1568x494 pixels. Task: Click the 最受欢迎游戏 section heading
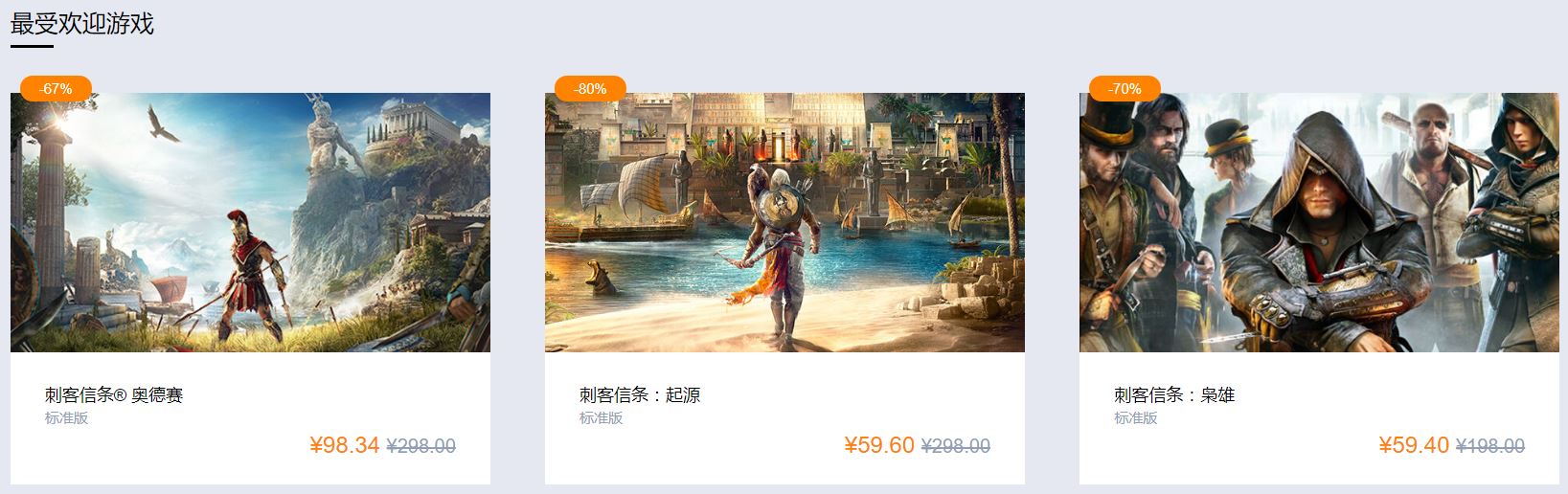pos(82,23)
